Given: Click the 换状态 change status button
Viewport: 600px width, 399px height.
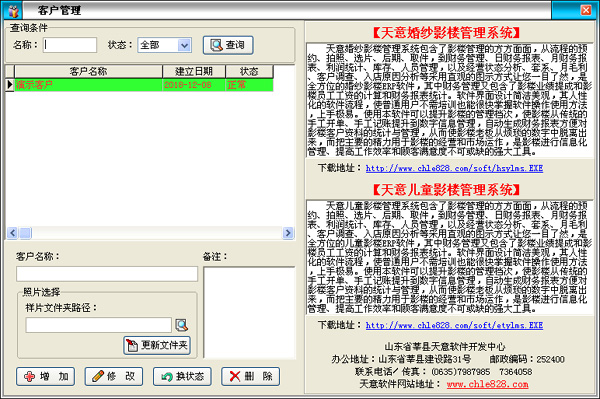Looking at the screenshot, I should click(182, 376).
